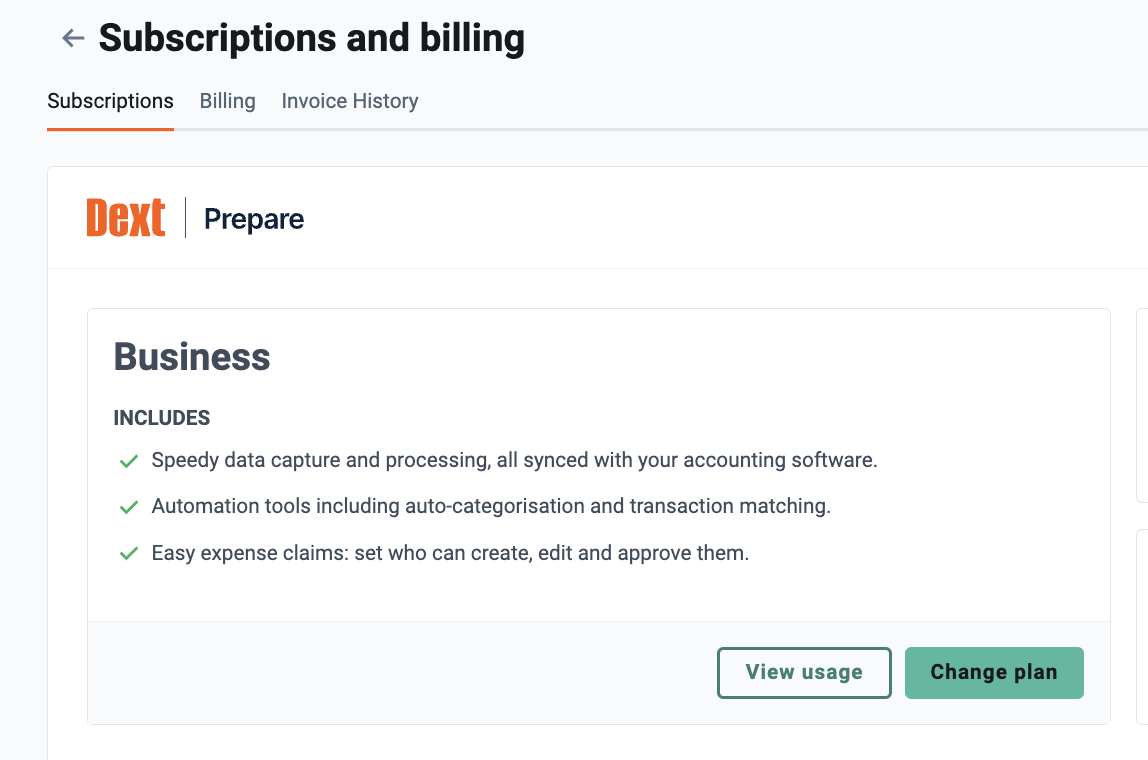Open View usage for Business plan
Viewport: 1148px width, 760px height.
[804, 672]
